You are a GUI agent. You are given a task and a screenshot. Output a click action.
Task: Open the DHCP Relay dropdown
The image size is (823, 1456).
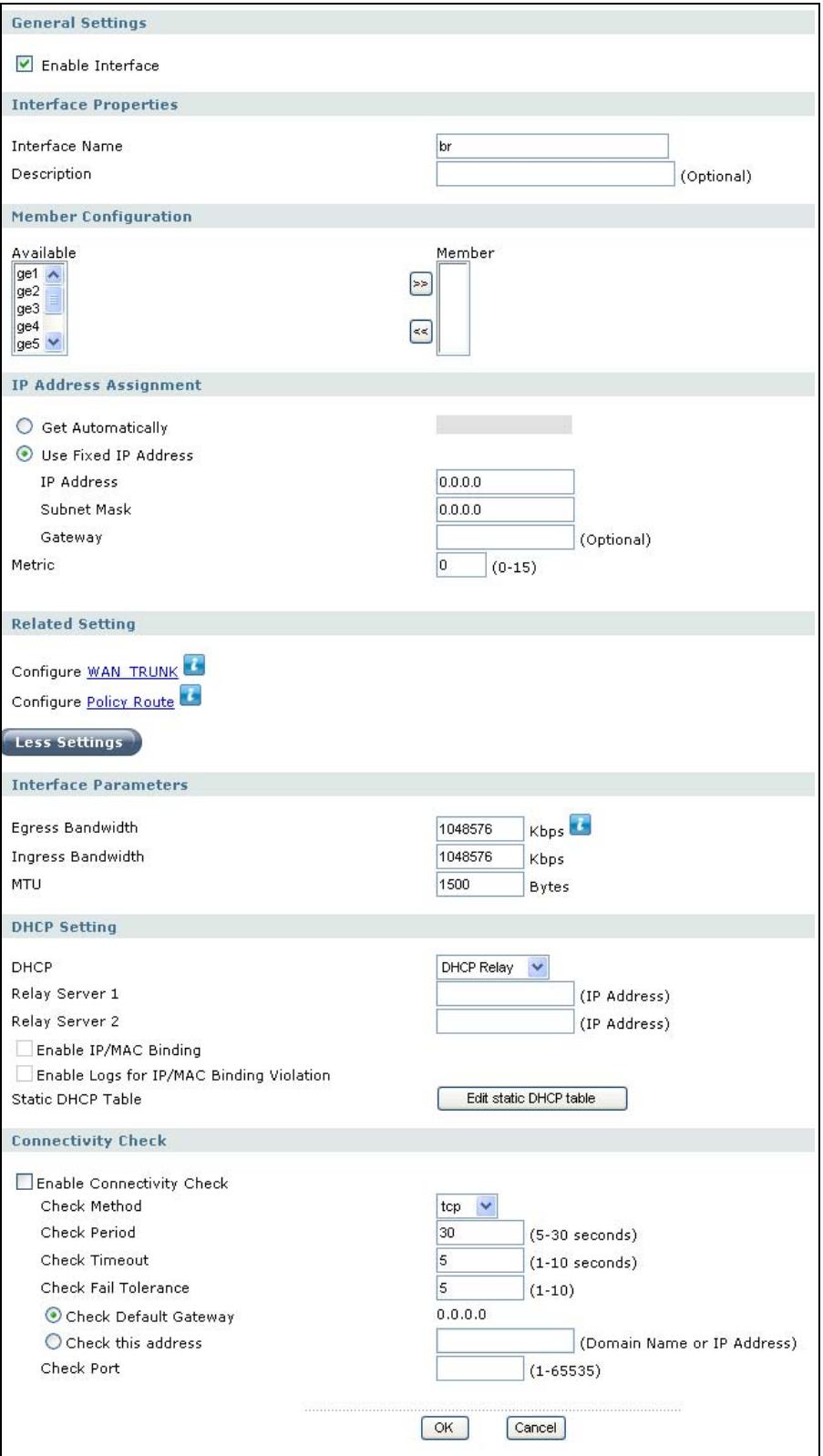coord(493,967)
